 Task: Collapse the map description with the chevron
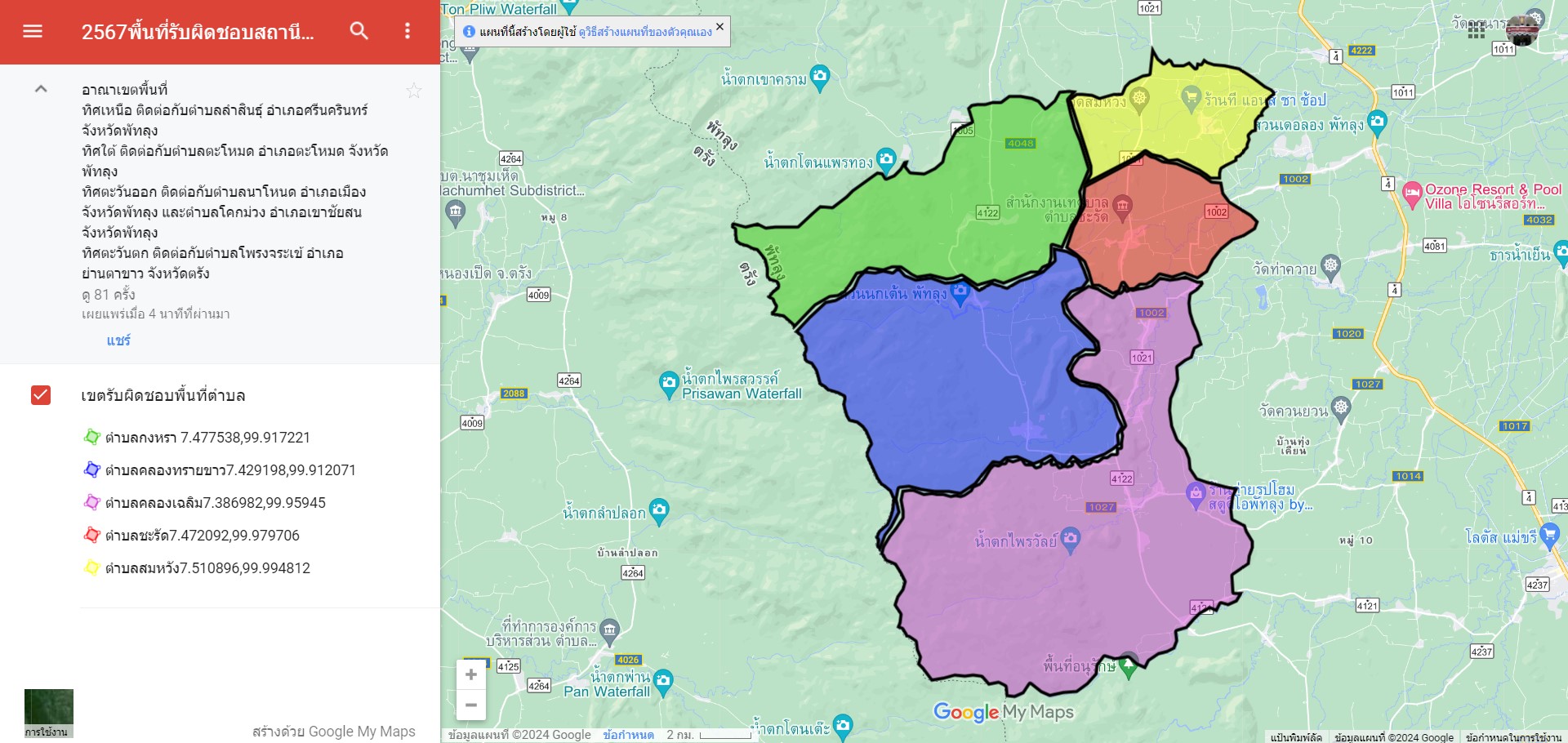(41, 89)
